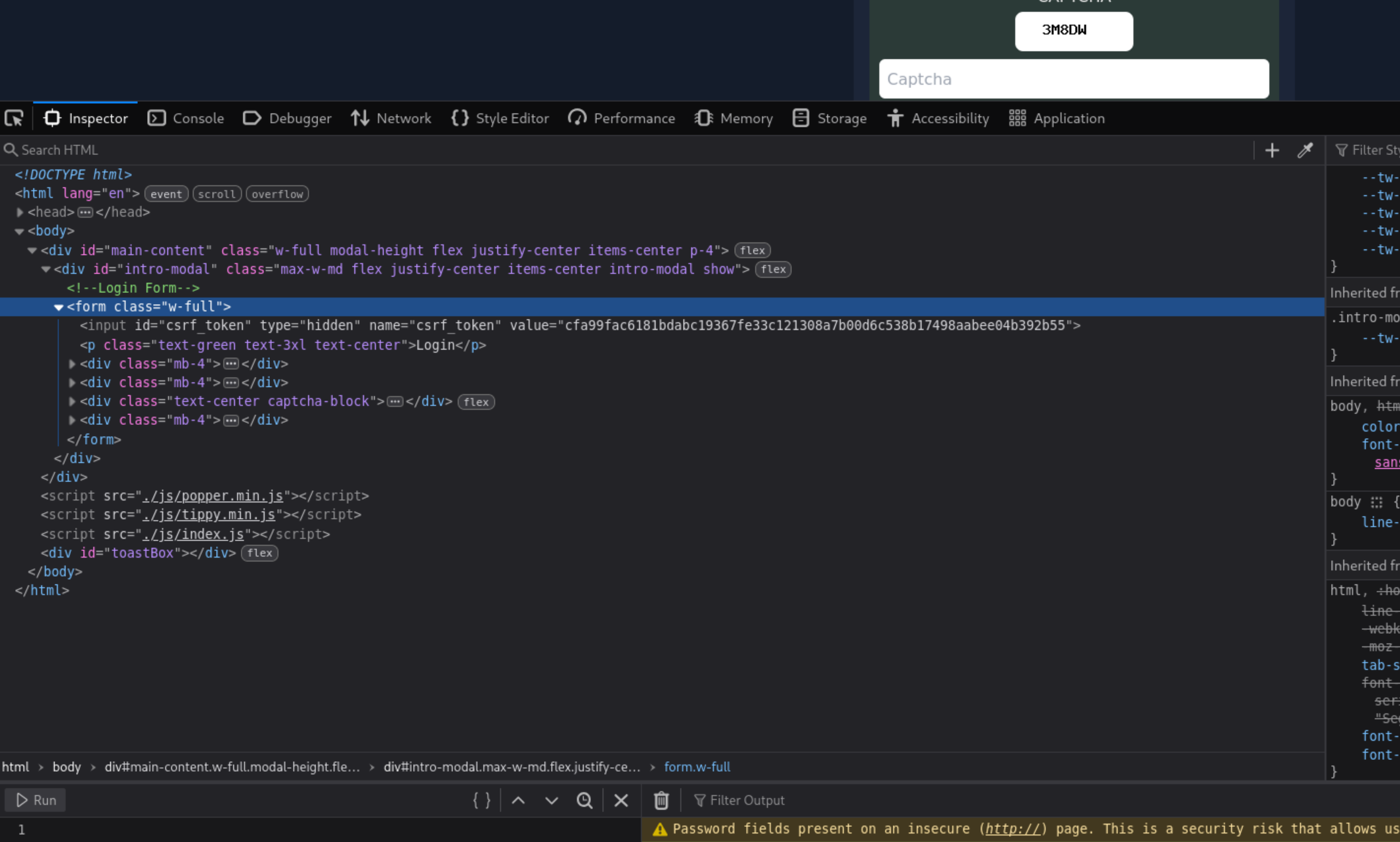Click the event badge on html tag
Viewport: 1400px width, 842px height.
point(166,194)
